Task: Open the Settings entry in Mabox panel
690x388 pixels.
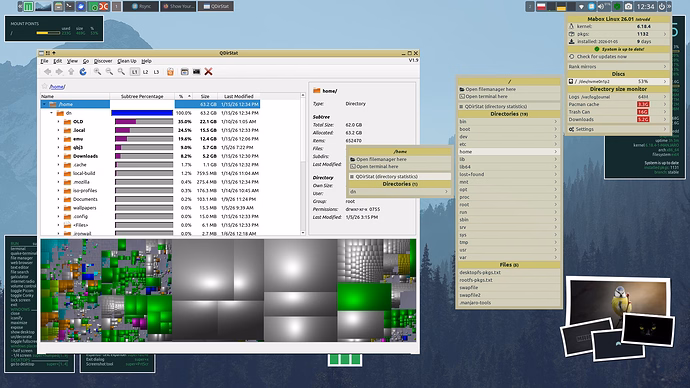Action: [x=617, y=129]
